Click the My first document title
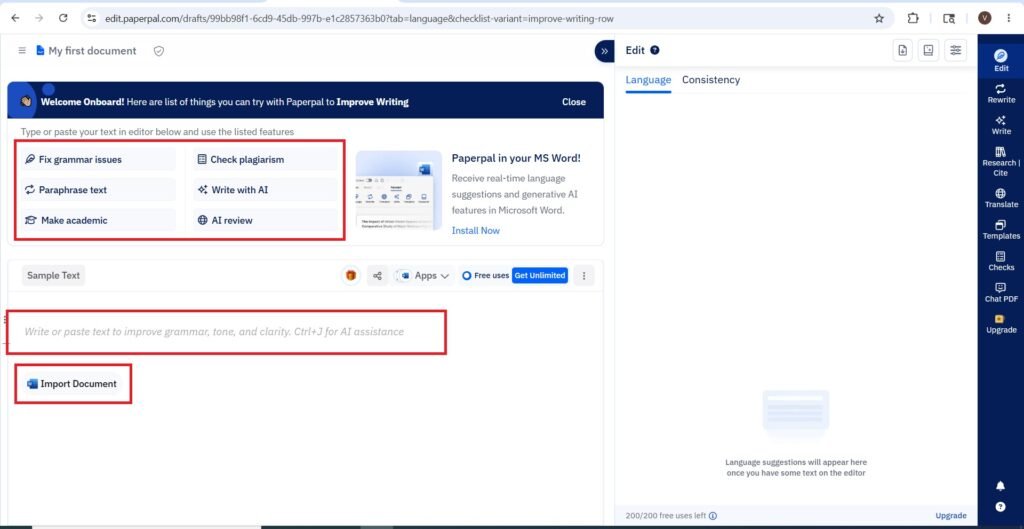Viewport: 1024px width, 529px height. pyautogui.click(x=92, y=51)
